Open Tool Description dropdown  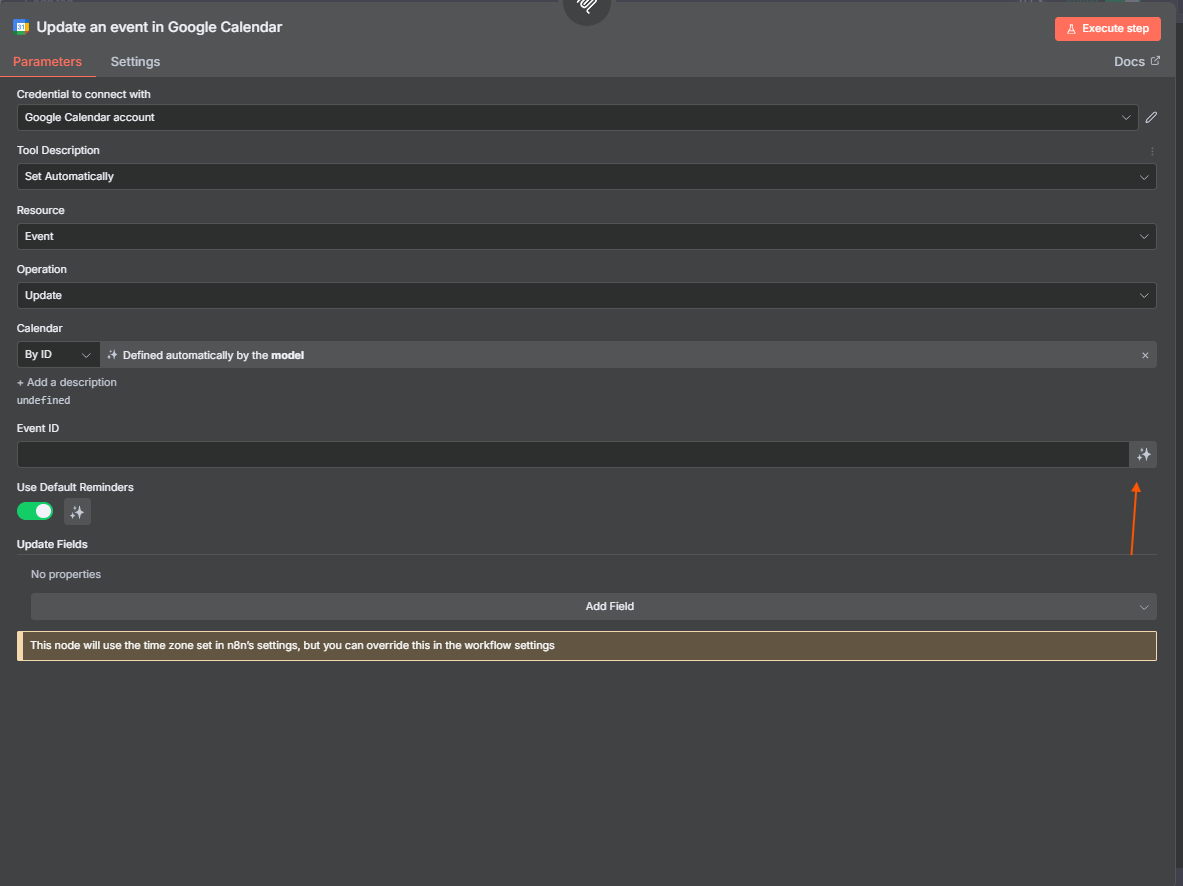coord(586,177)
